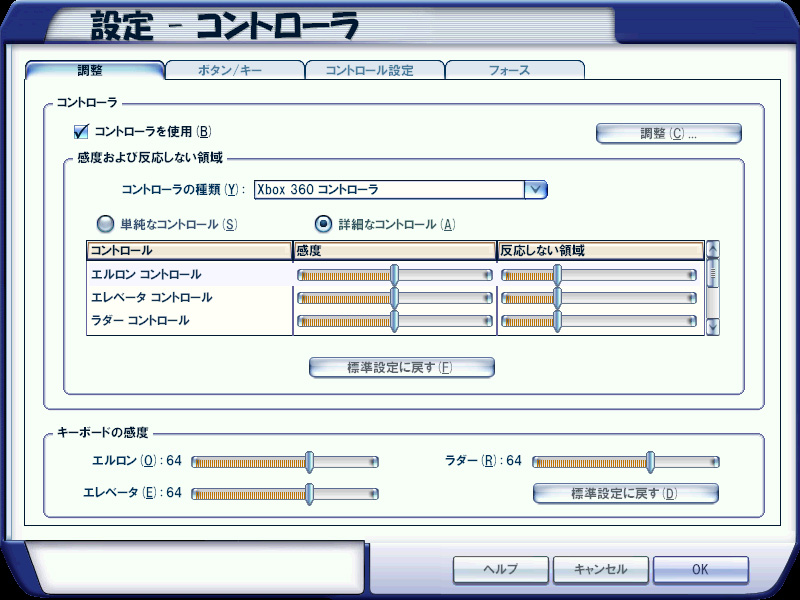This screenshot has width=800, height=600.
Task: Click the keyboard エレベータ(E) sensitivity slider
Action: coord(285,494)
